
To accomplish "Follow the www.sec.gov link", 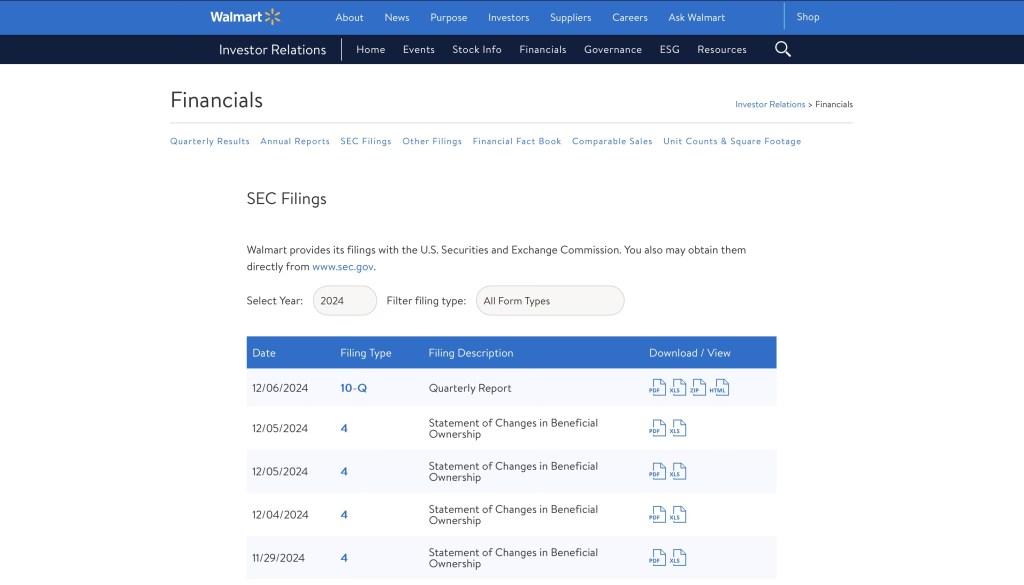I will (343, 268).
